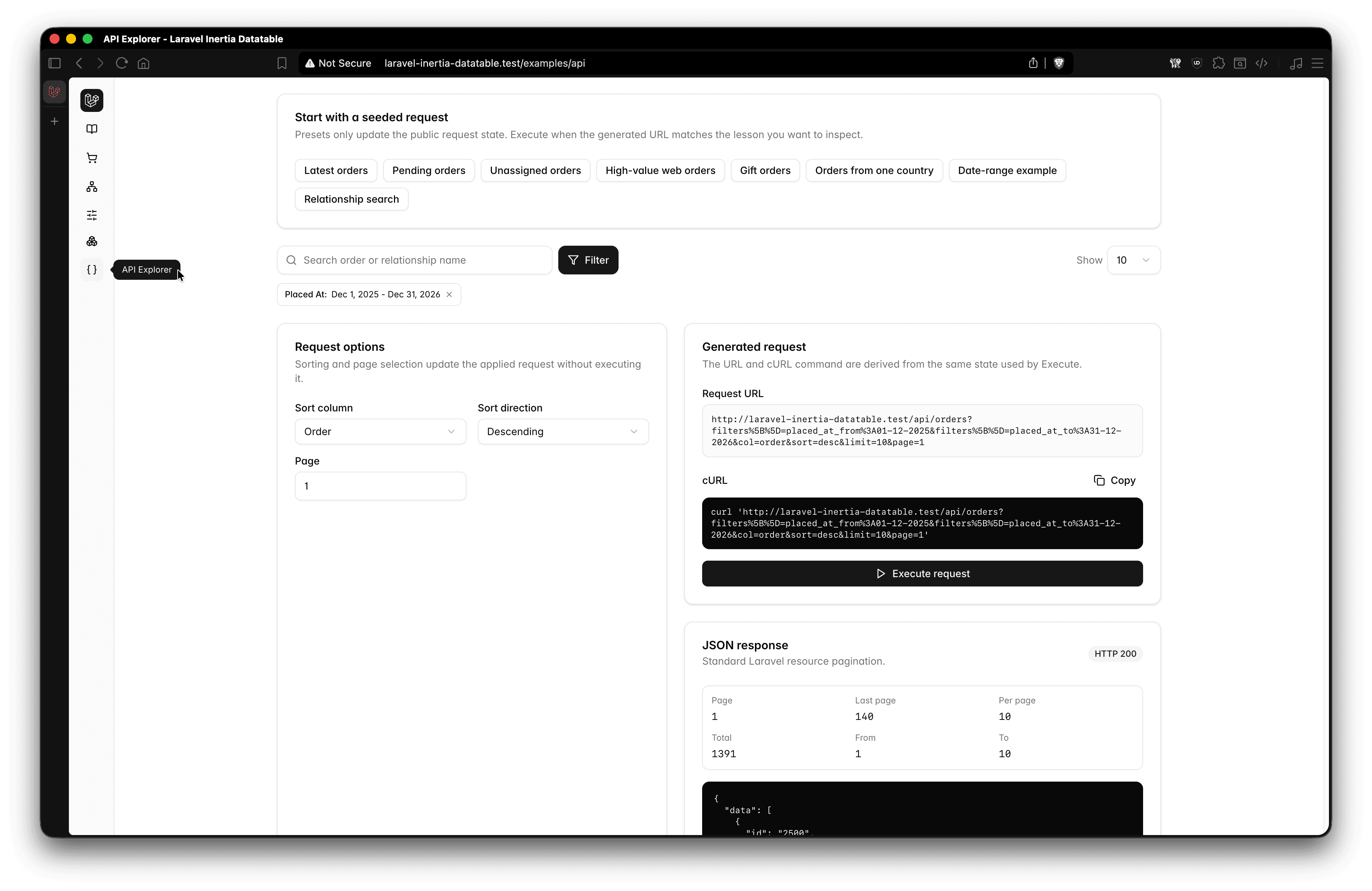Open the Filter button
The height and width of the screenshot is (891, 1372).
pos(588,260)
